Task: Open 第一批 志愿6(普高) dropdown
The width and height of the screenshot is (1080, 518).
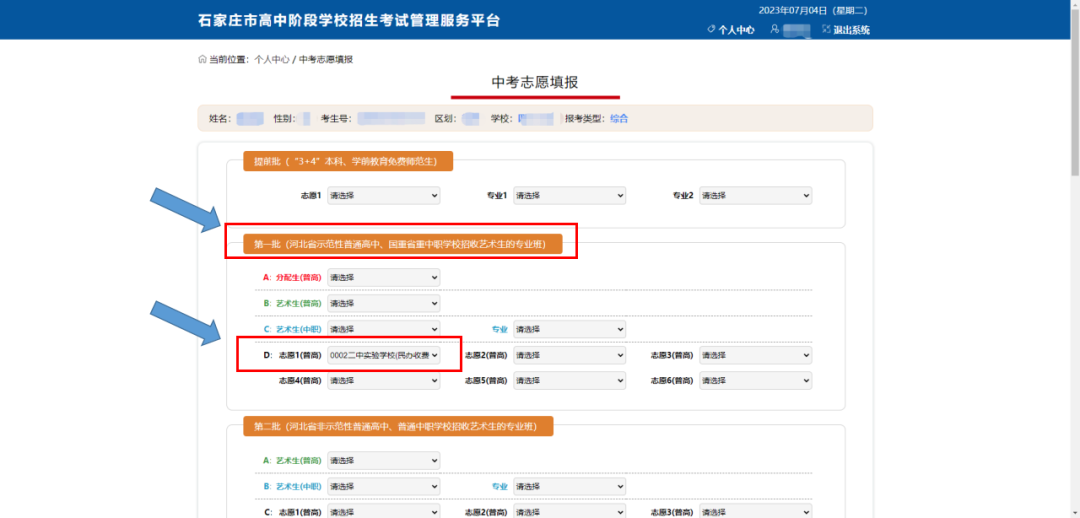Action: [755, 381]
